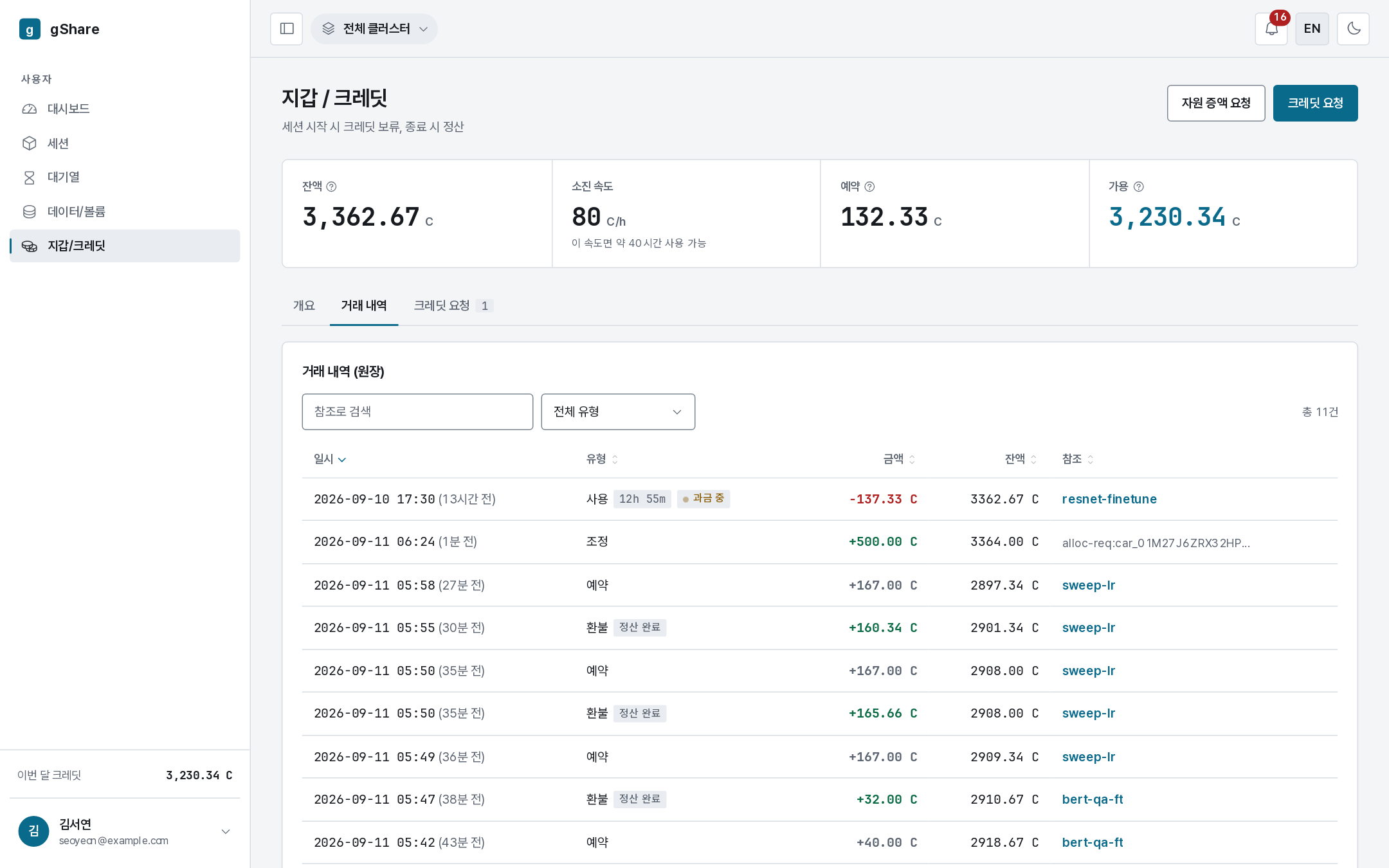Expand the 김서연 user menu
The image size is (1389, 868).
pos(125,831)
